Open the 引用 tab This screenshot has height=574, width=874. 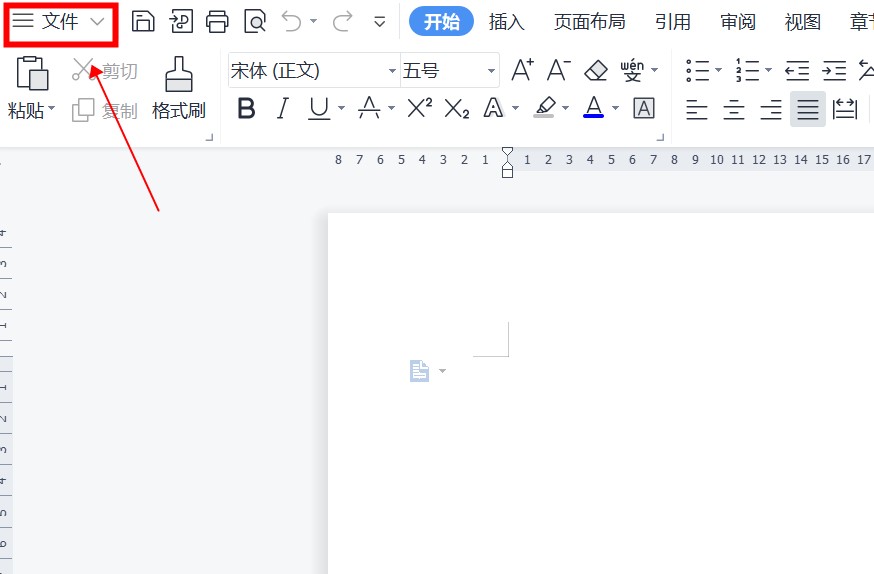(673, 22)
